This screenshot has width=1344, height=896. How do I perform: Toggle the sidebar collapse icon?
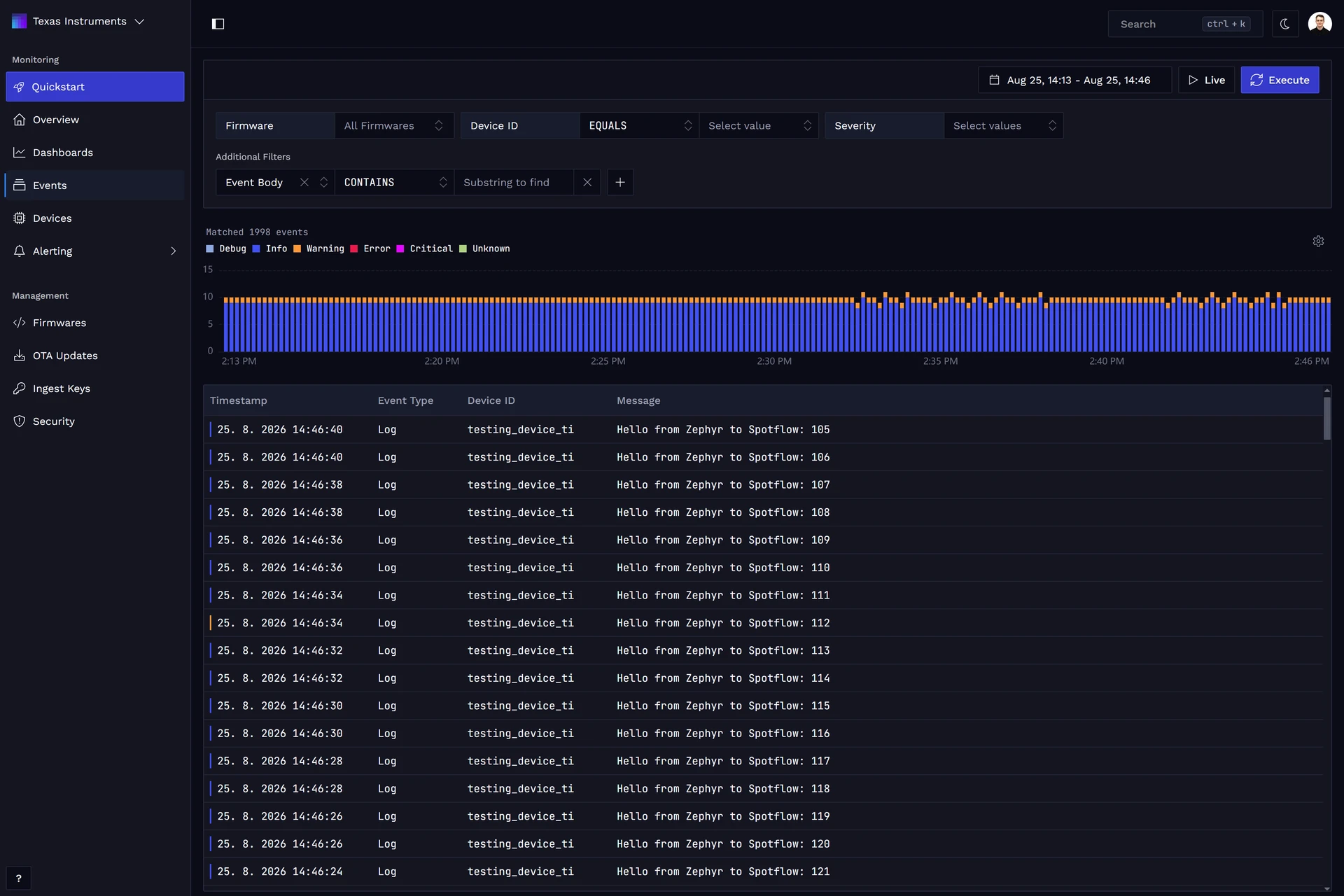point(218,24)
